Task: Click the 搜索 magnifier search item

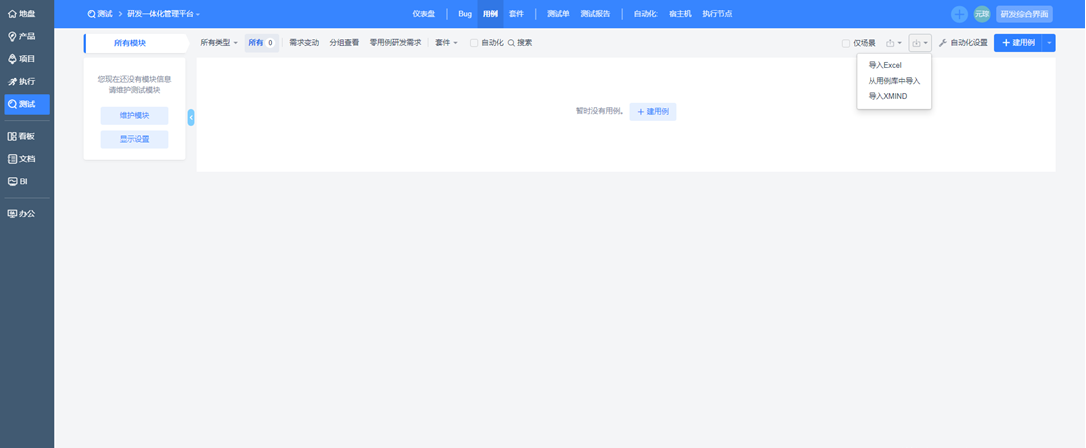Action: [x=520, y=43]
